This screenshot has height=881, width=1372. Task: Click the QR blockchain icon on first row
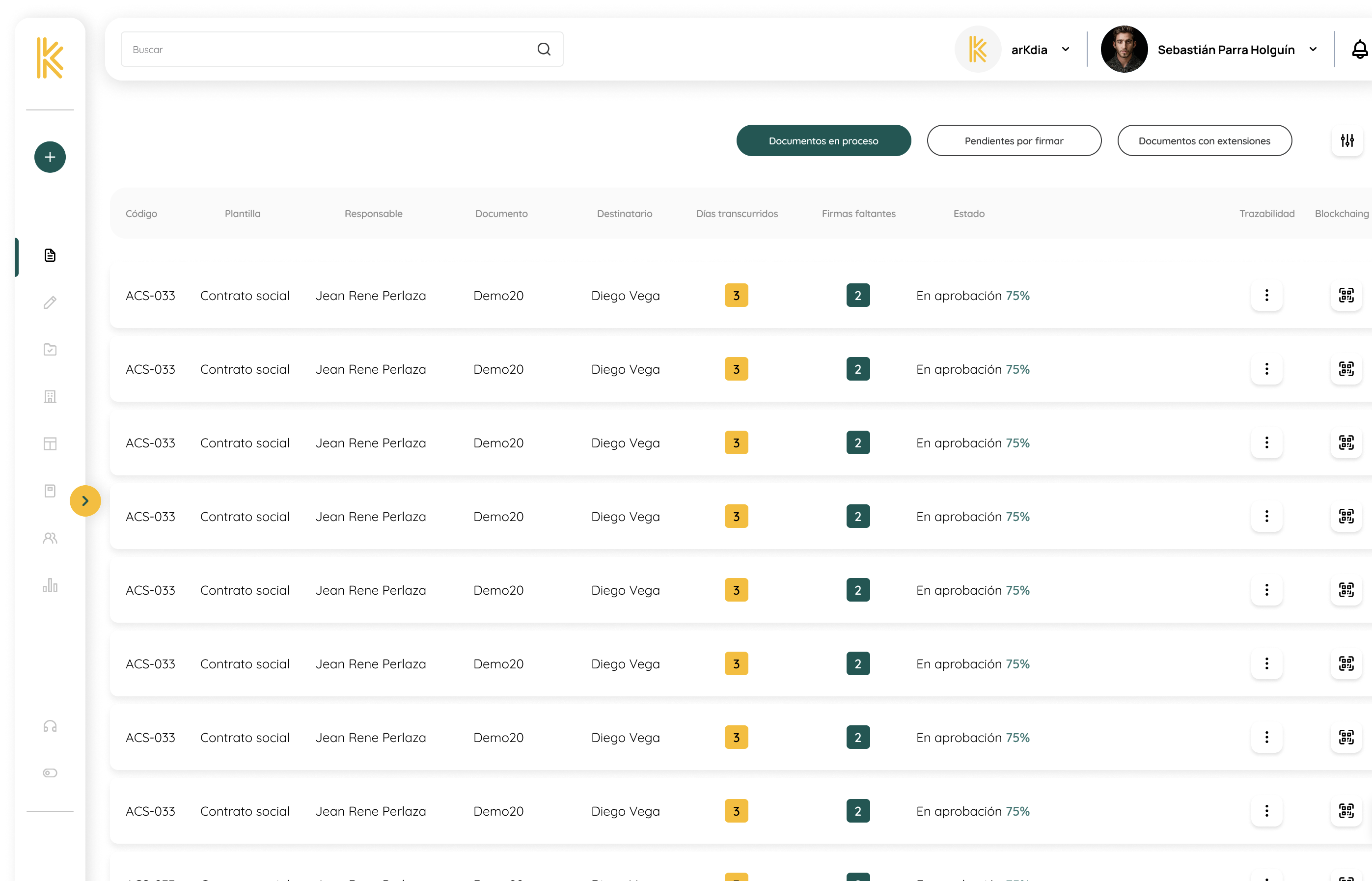tap(1346, 295)
